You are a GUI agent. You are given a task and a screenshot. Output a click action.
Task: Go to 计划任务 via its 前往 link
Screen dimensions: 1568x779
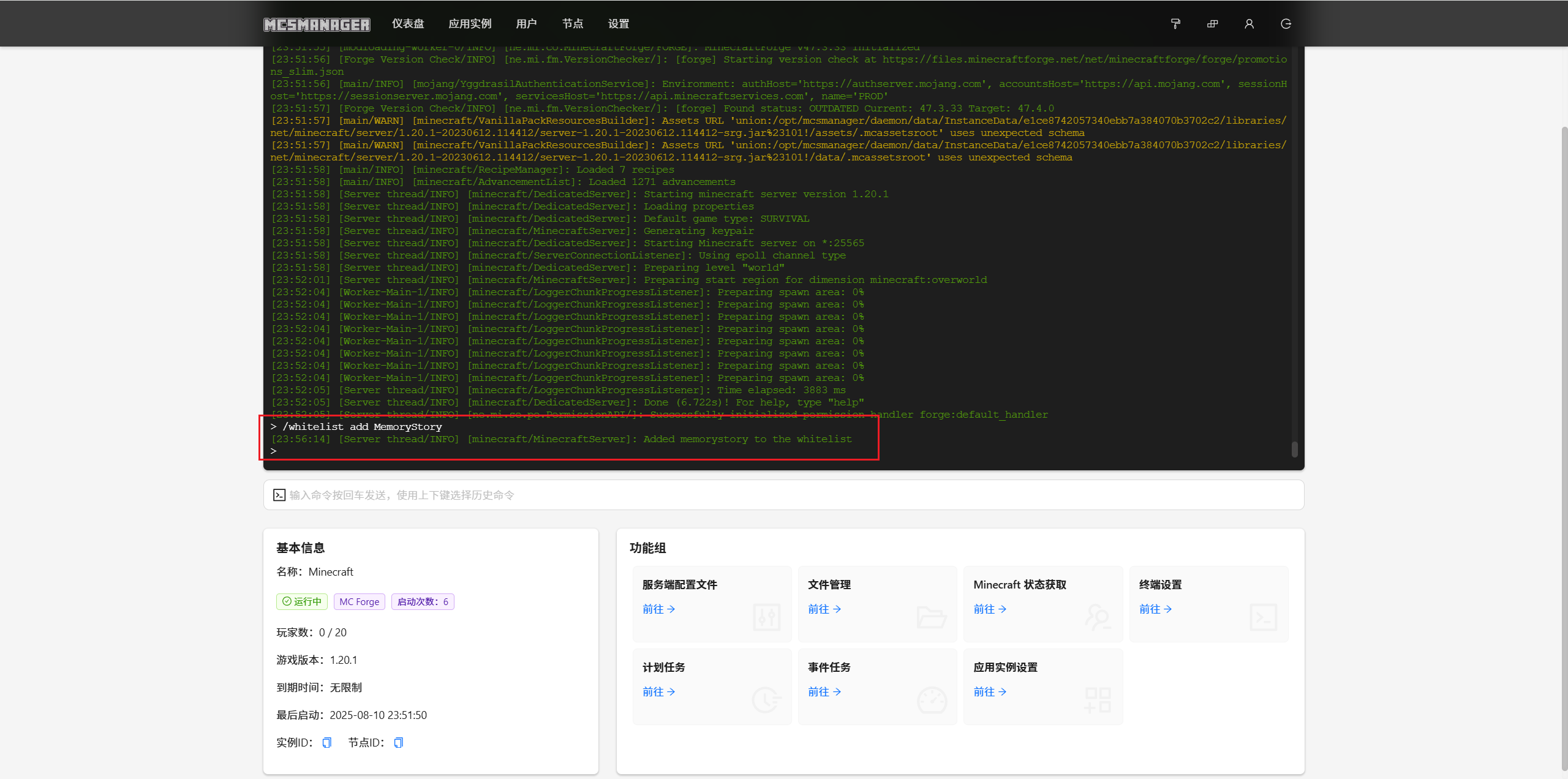tap(658, 691)
